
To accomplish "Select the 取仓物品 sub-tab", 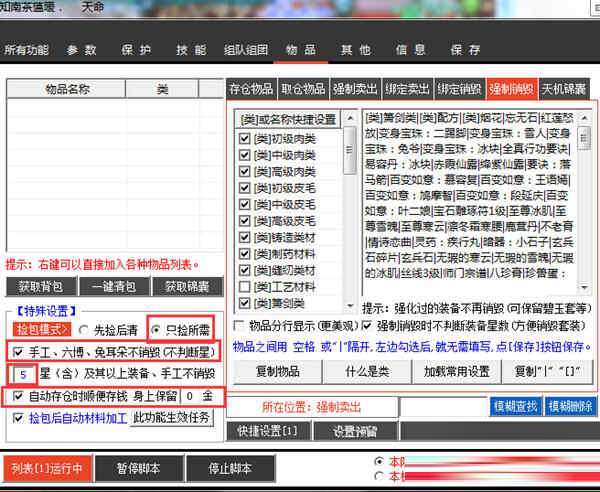I will tap(303, 89).
